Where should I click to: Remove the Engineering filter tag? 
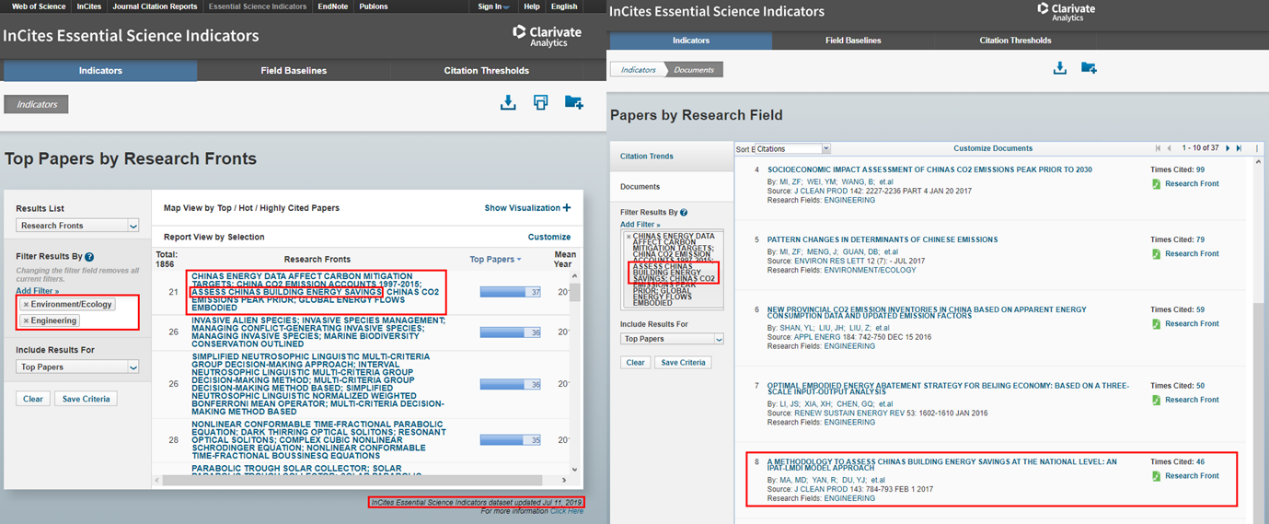[x=26, y=321]
